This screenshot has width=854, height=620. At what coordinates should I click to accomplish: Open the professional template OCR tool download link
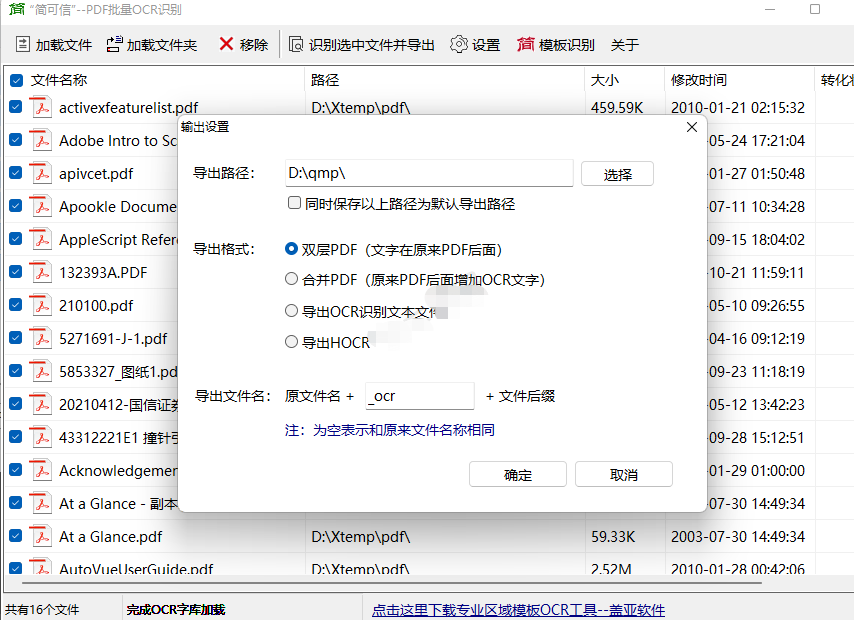click(x=518, y=609)
